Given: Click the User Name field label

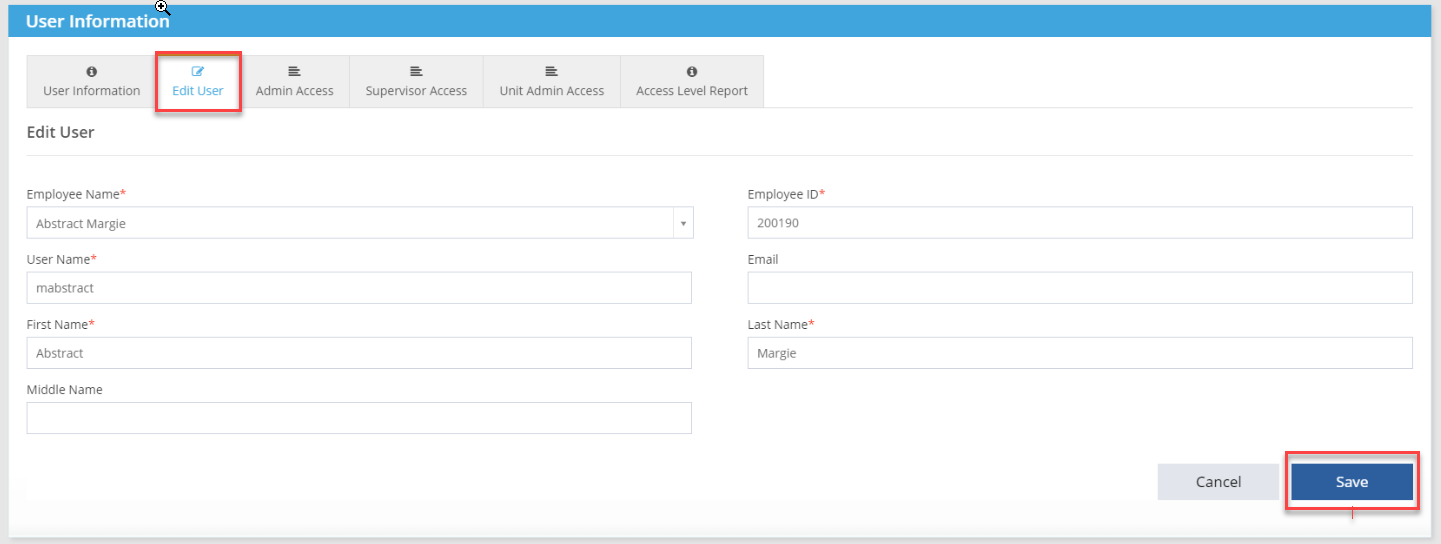Looking at the screenshot, I should click(x=61, y=259).
